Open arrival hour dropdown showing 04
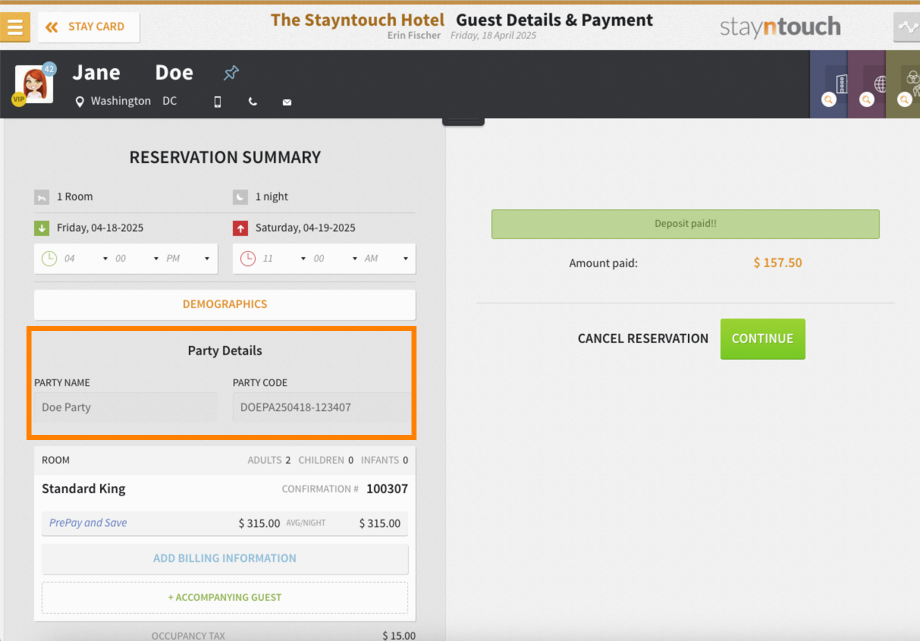 pos(86,258)
